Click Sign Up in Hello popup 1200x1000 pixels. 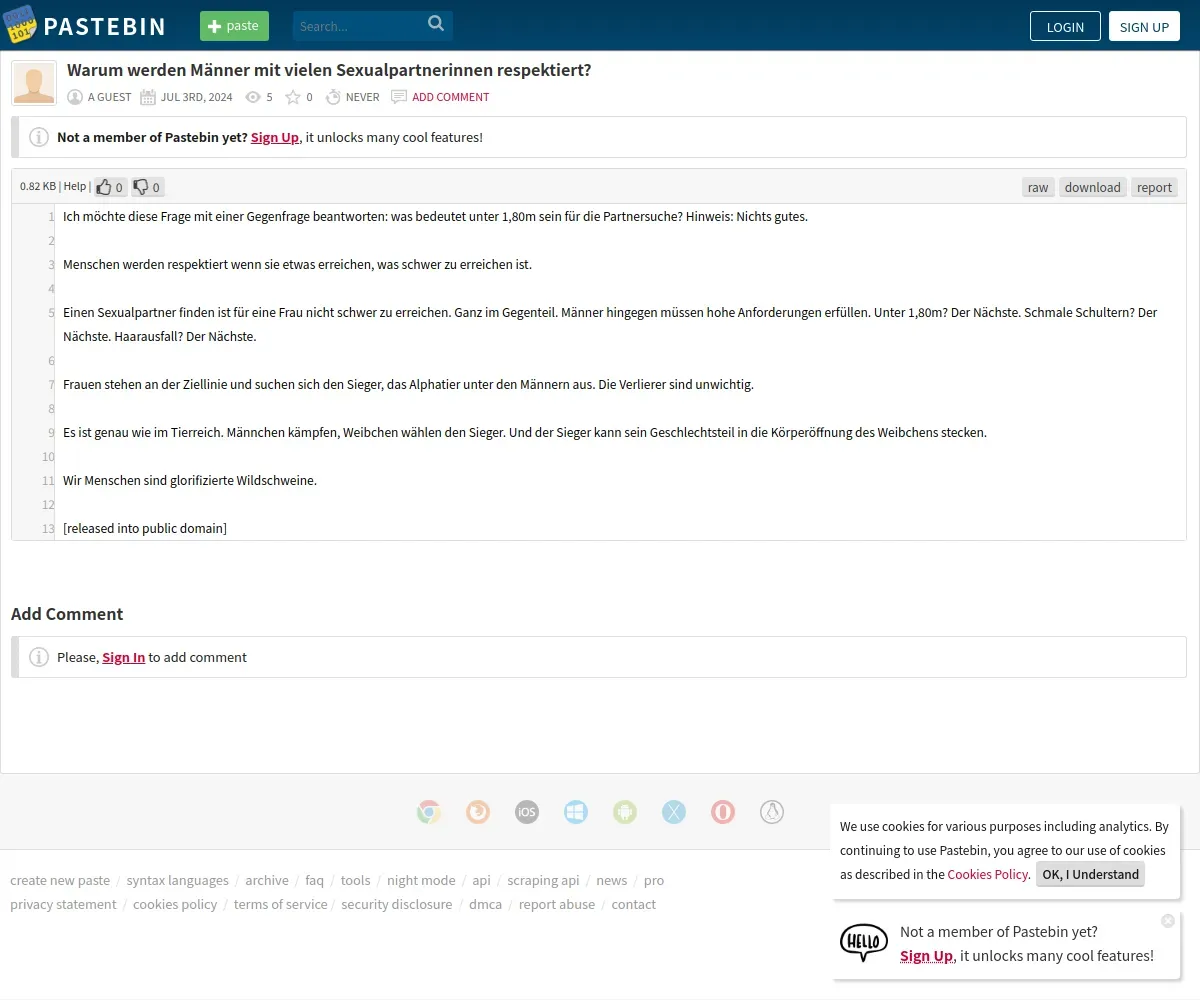[x=926, y=955]
